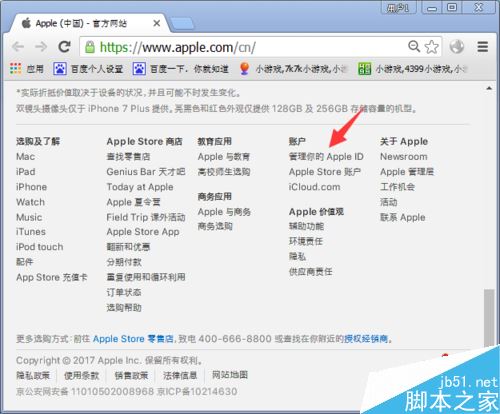
Task: Open the 百度一下，你就知道 bookmark
Action: click(x=180, y=69)
